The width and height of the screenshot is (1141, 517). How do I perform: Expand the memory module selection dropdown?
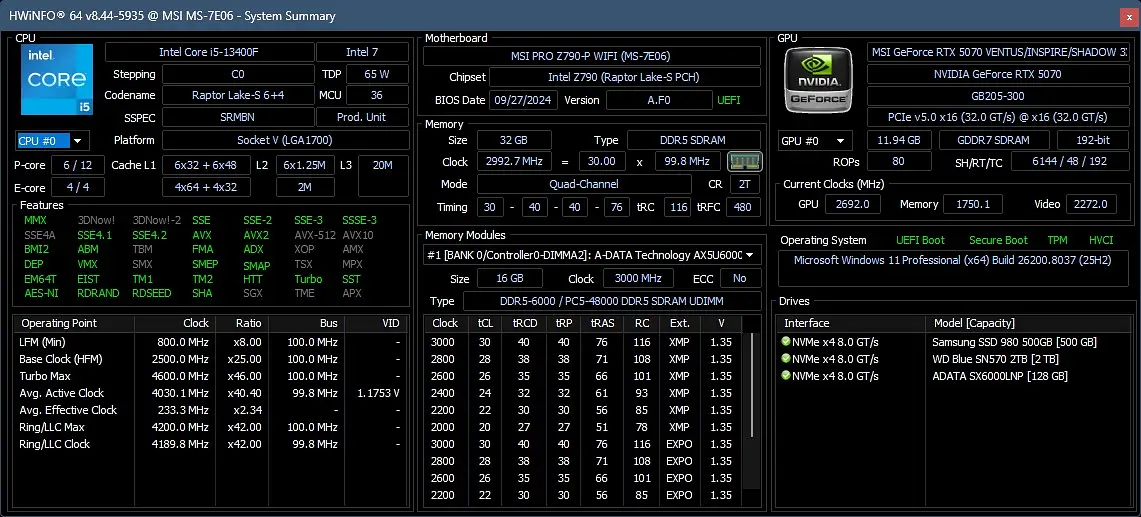(x=749, y=255)
